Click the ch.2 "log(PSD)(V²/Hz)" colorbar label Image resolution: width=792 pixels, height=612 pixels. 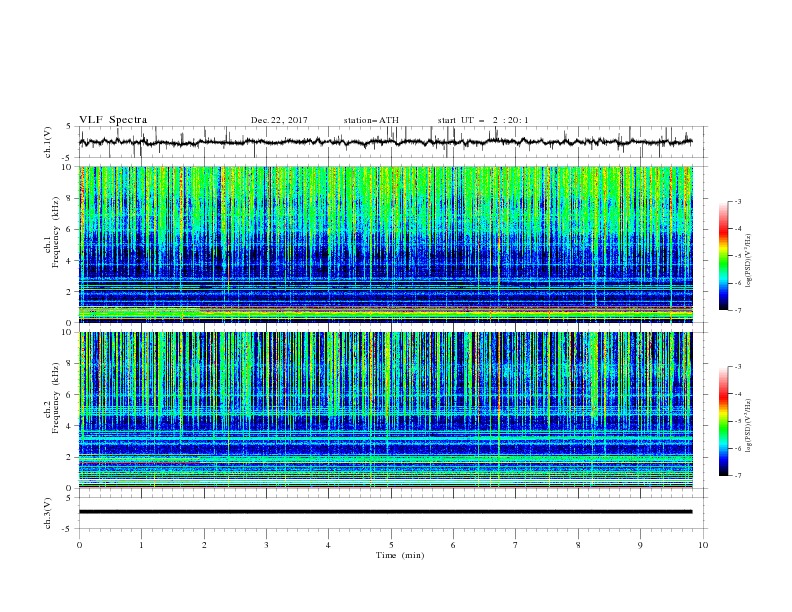749,425
